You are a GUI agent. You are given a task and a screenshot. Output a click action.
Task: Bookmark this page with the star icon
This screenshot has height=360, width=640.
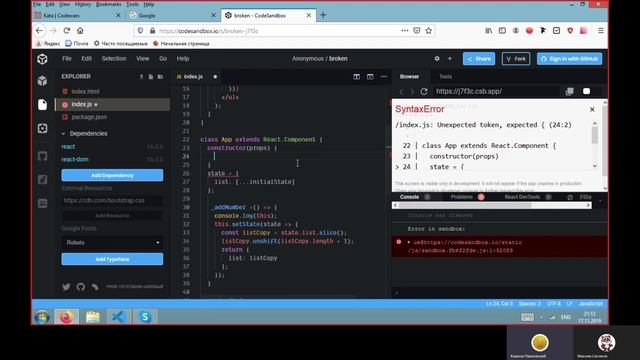(429, 31)
